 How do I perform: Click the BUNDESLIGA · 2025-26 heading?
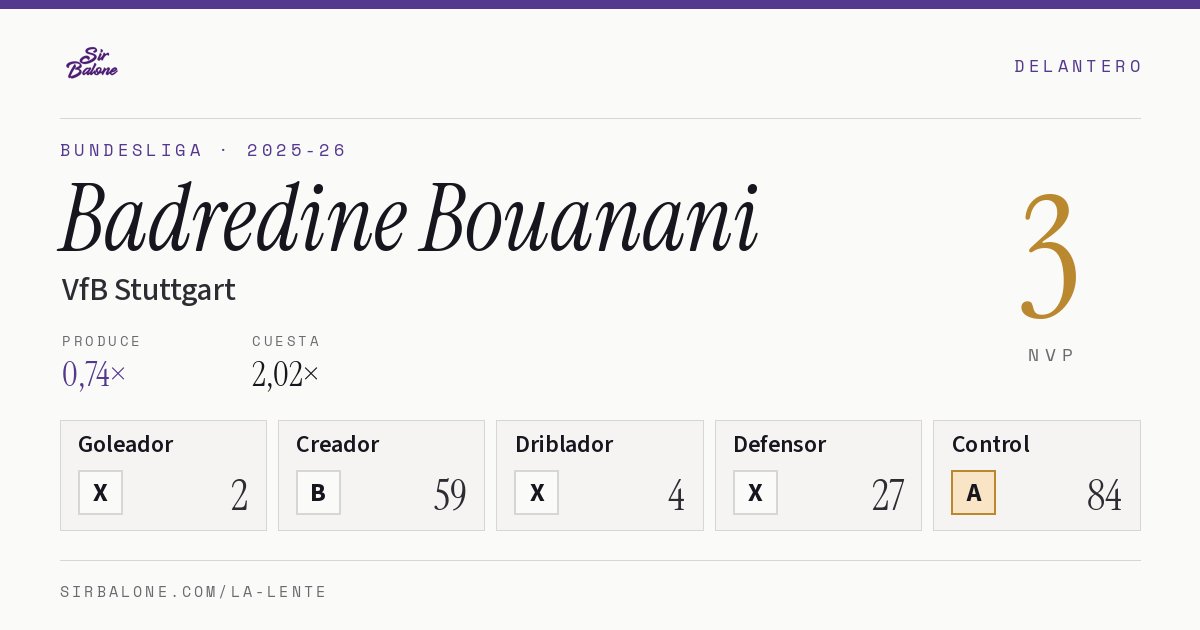pos(203,150)
